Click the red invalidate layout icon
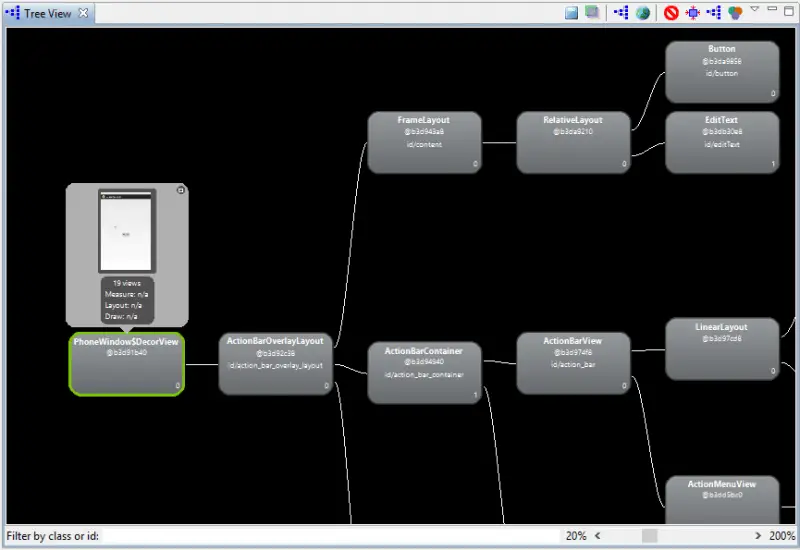Image resolution: width=800 pixels, height=550 pixels. pyautogui.click(x=671, y=13)
